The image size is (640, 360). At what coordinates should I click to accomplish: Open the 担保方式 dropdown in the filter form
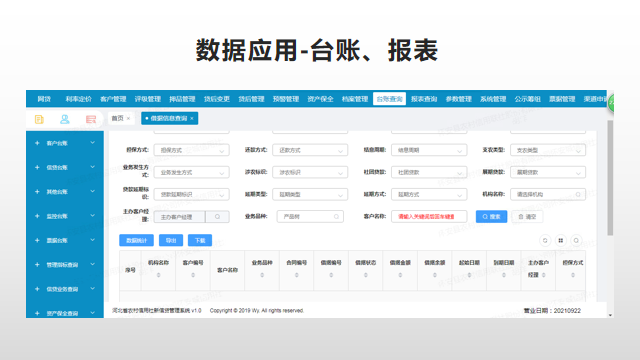(191, 150)
